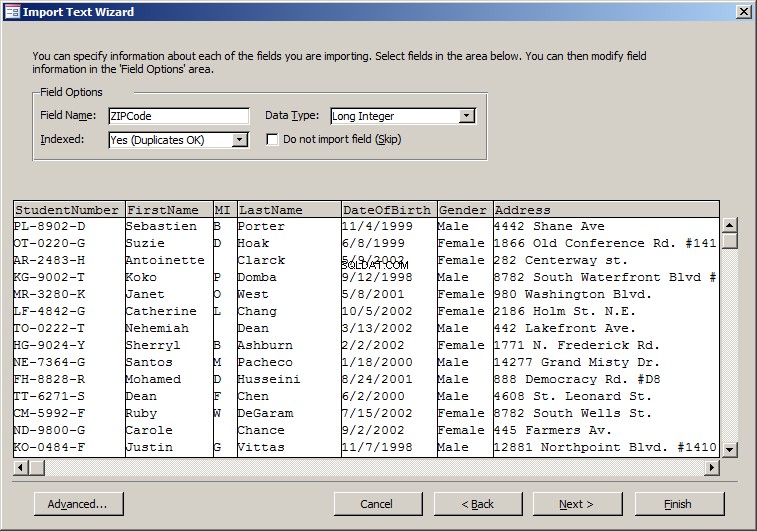Click last name Porter
This screenshot has height=531, width=757.
coord(261,226)
